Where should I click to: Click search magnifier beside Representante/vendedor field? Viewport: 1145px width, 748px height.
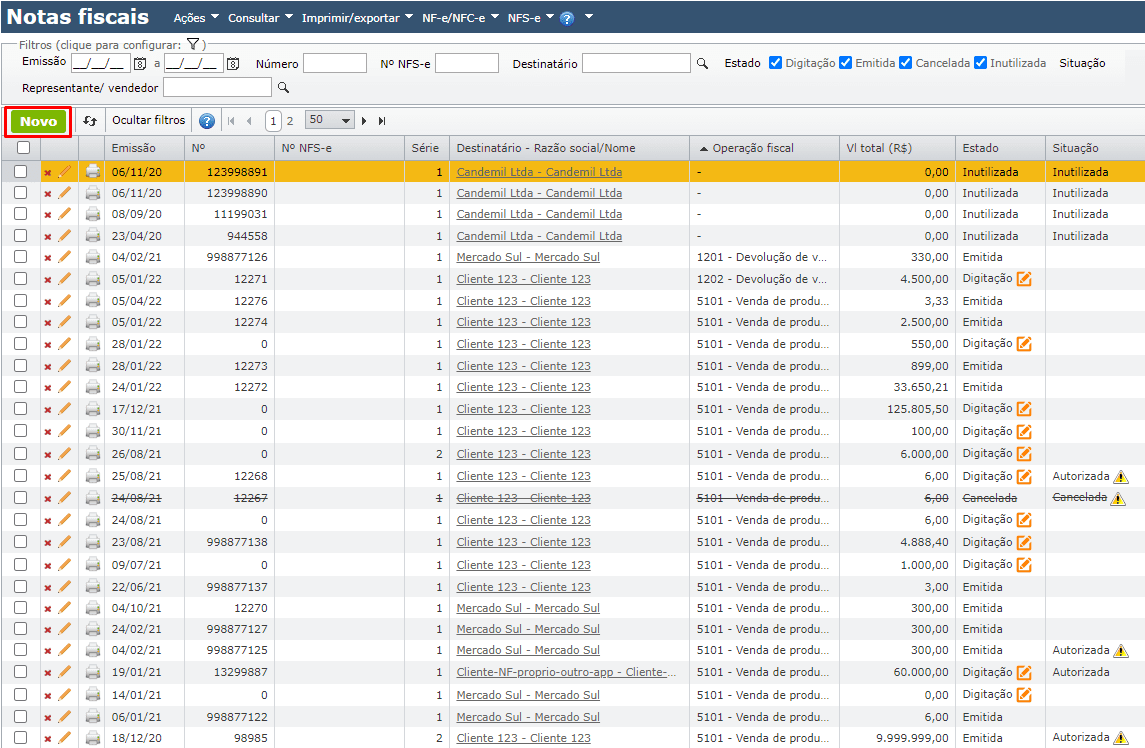coord(283,88)
